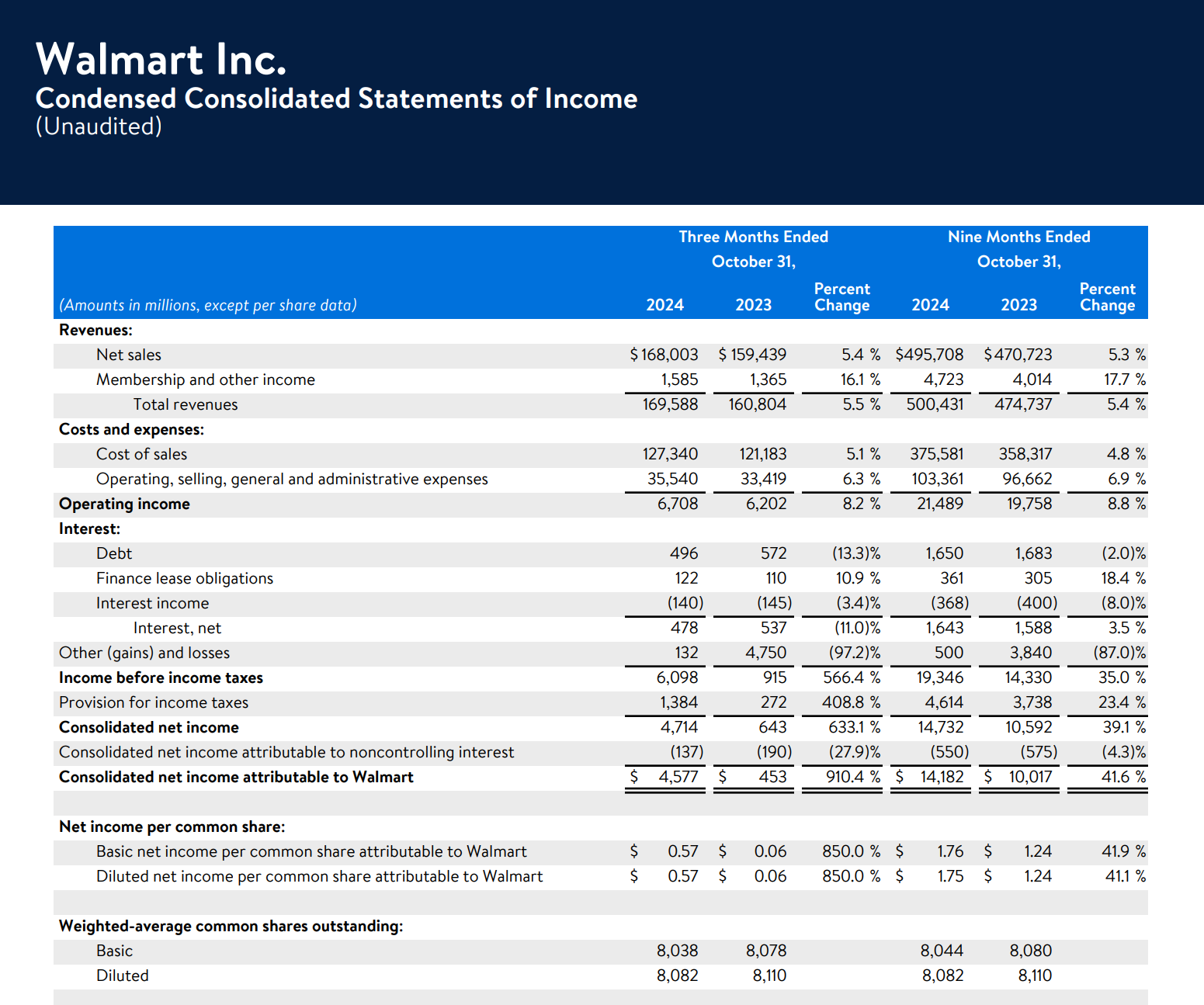This screenshot has height=1005, width=1204.
Task: Click Other gains and losses value 4,750
Action: (765, 653)
